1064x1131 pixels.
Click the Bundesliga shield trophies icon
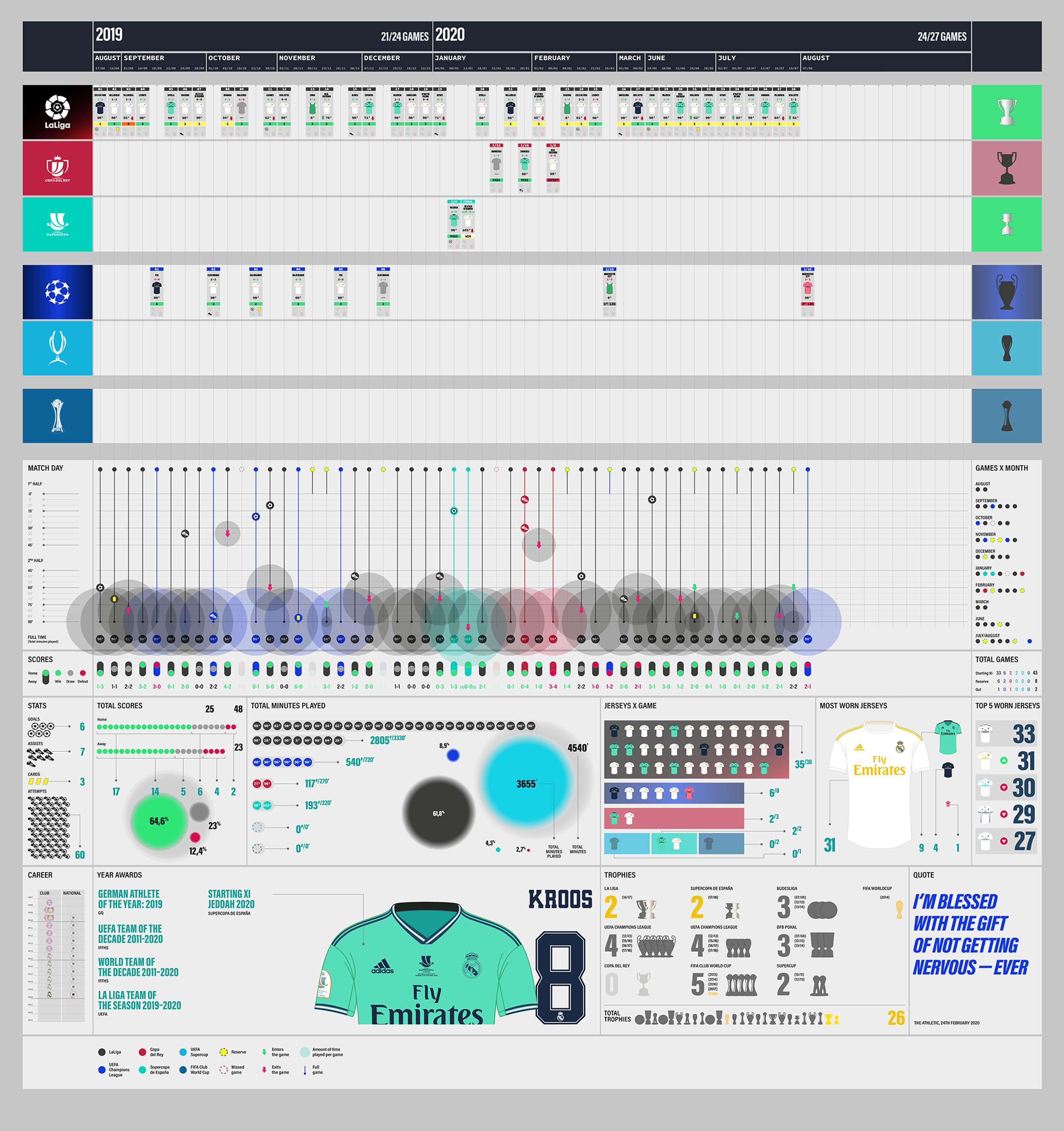pos(822,910)
